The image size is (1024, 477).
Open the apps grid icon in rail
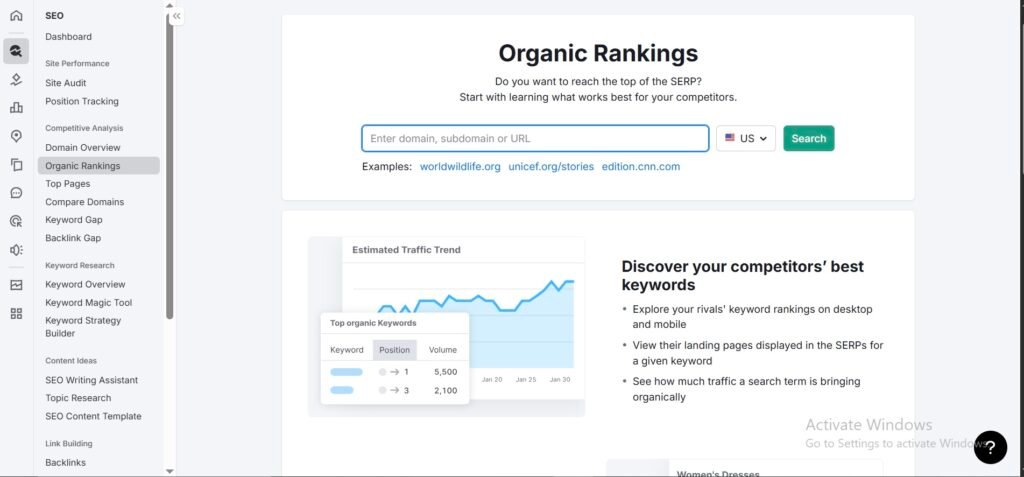tap(16, 313)
